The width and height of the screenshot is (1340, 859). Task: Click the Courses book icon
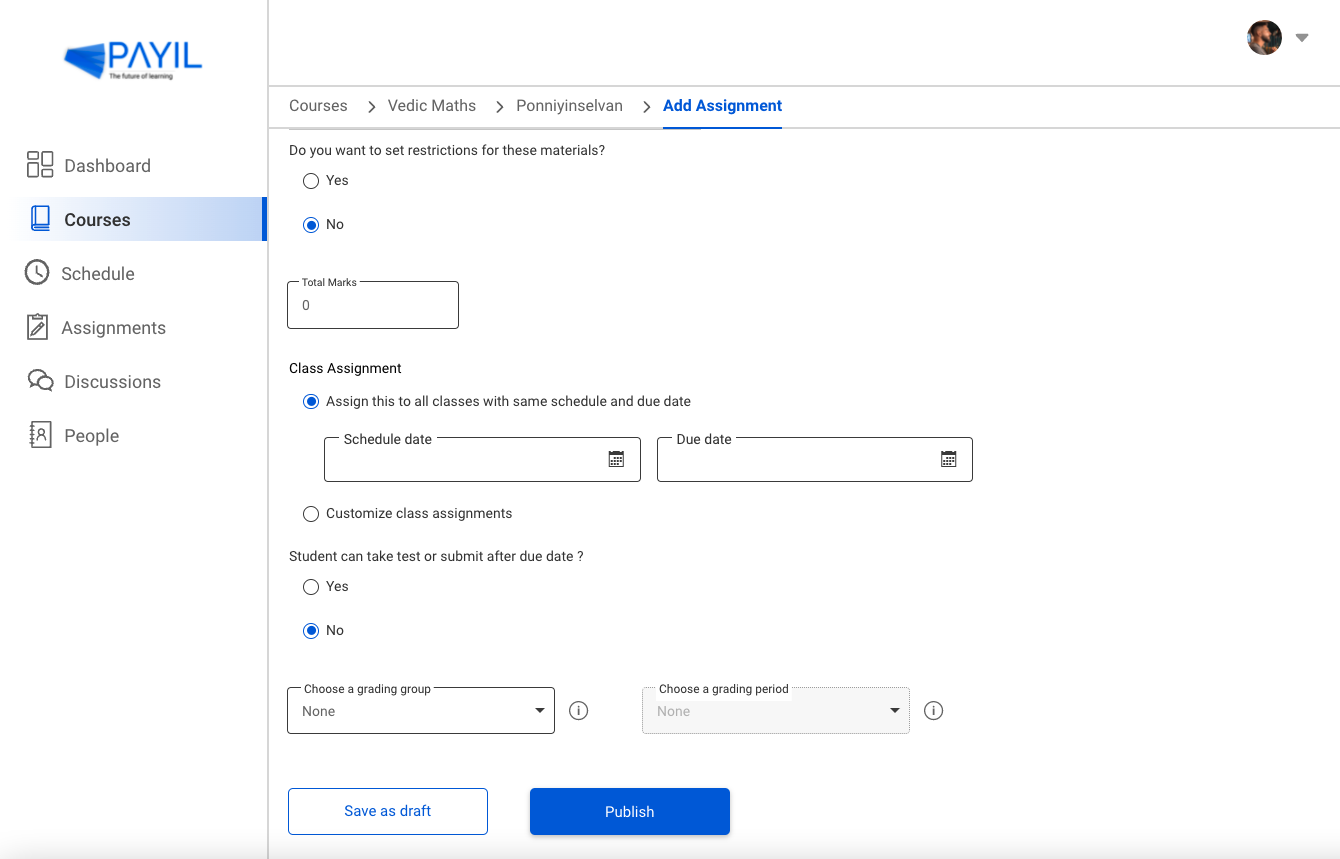click(x=40, y=219)
